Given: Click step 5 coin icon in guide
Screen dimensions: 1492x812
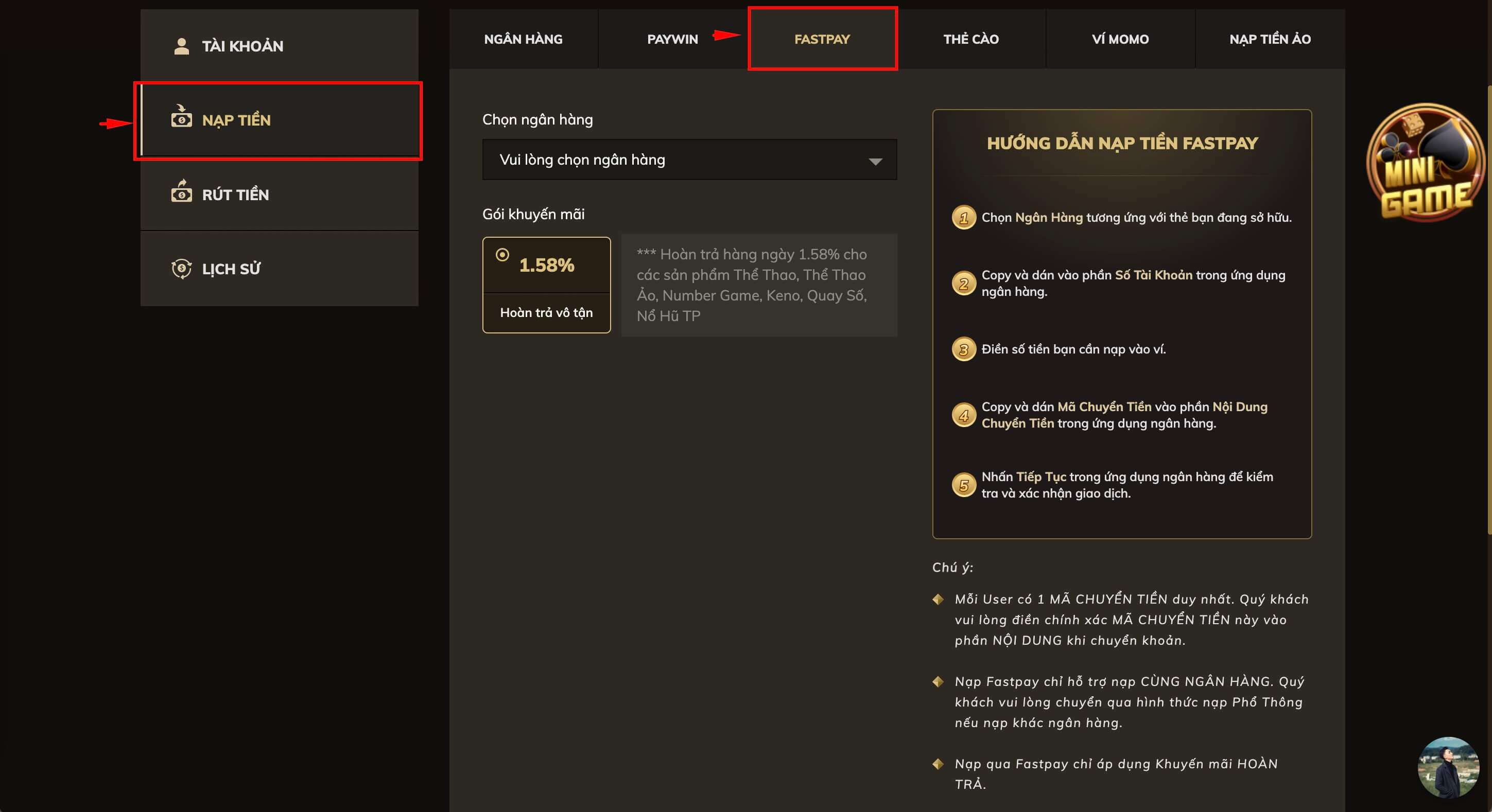Looking at the screenshot, I should coord(964,485).
